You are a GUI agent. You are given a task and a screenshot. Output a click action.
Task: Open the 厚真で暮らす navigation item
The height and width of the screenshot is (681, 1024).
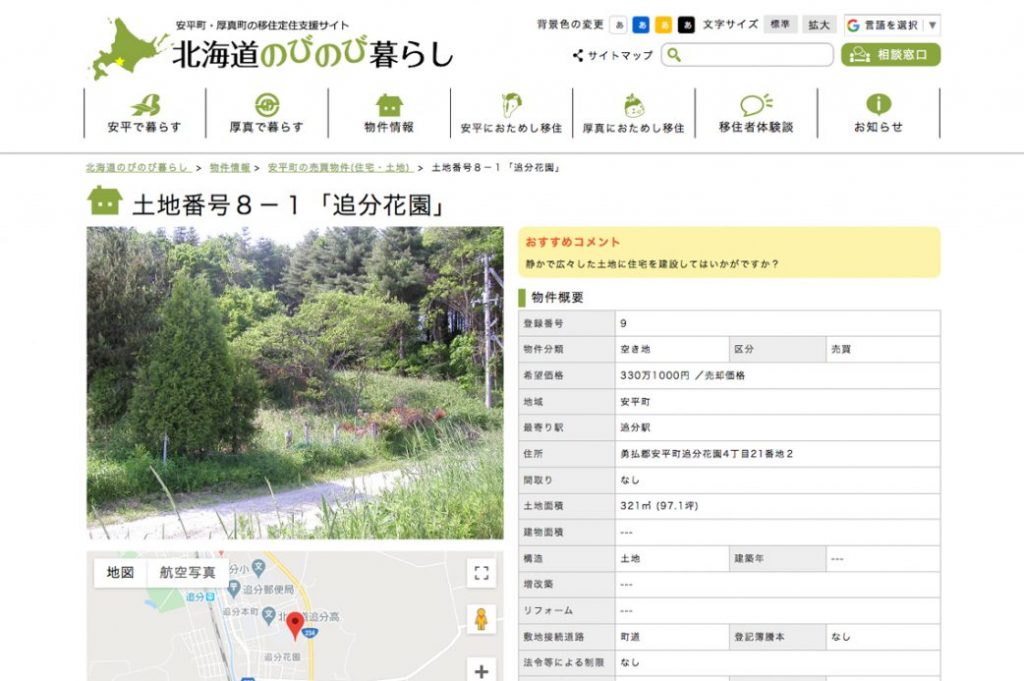[x=266, y=113]
